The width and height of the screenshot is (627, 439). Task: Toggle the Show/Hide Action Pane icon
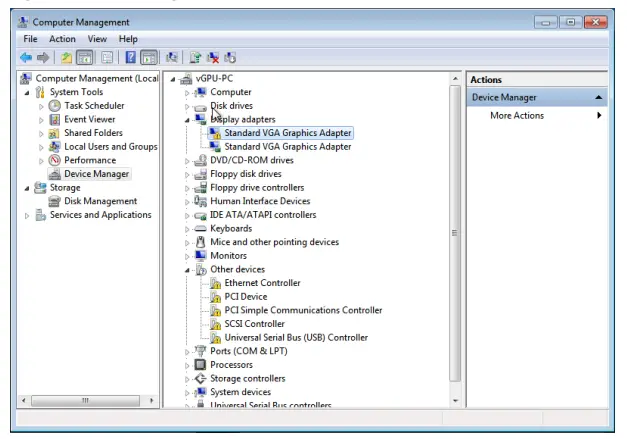pyautogui.click(x=149, y=58)
